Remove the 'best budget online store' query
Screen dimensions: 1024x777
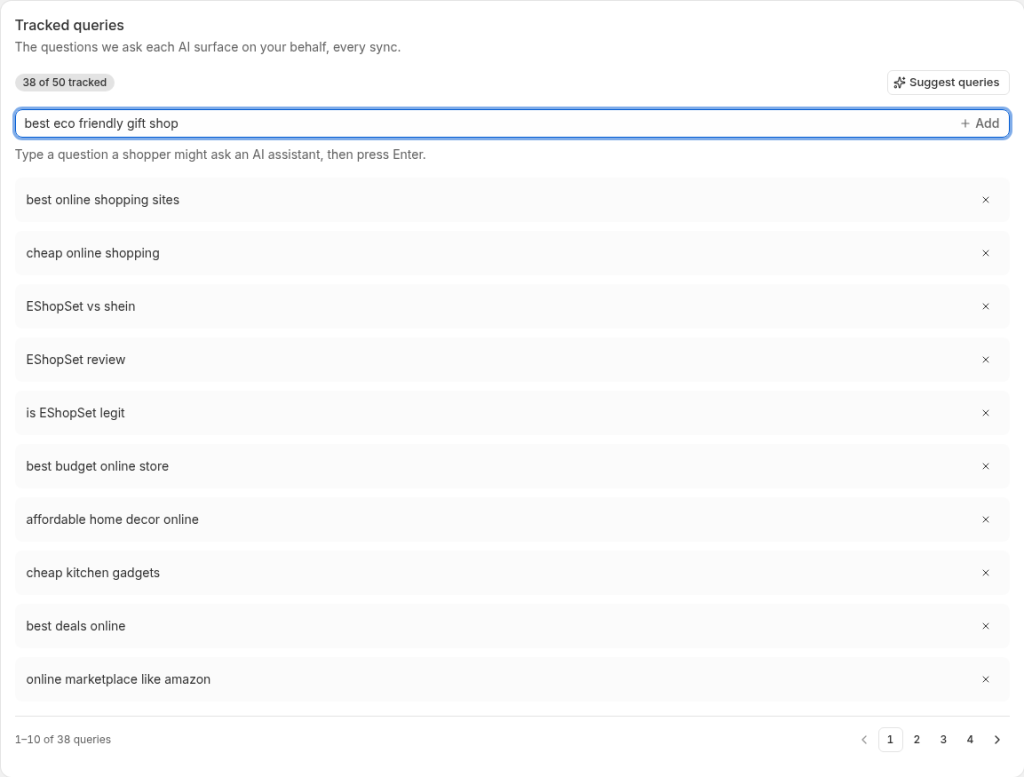pos(985,466)
